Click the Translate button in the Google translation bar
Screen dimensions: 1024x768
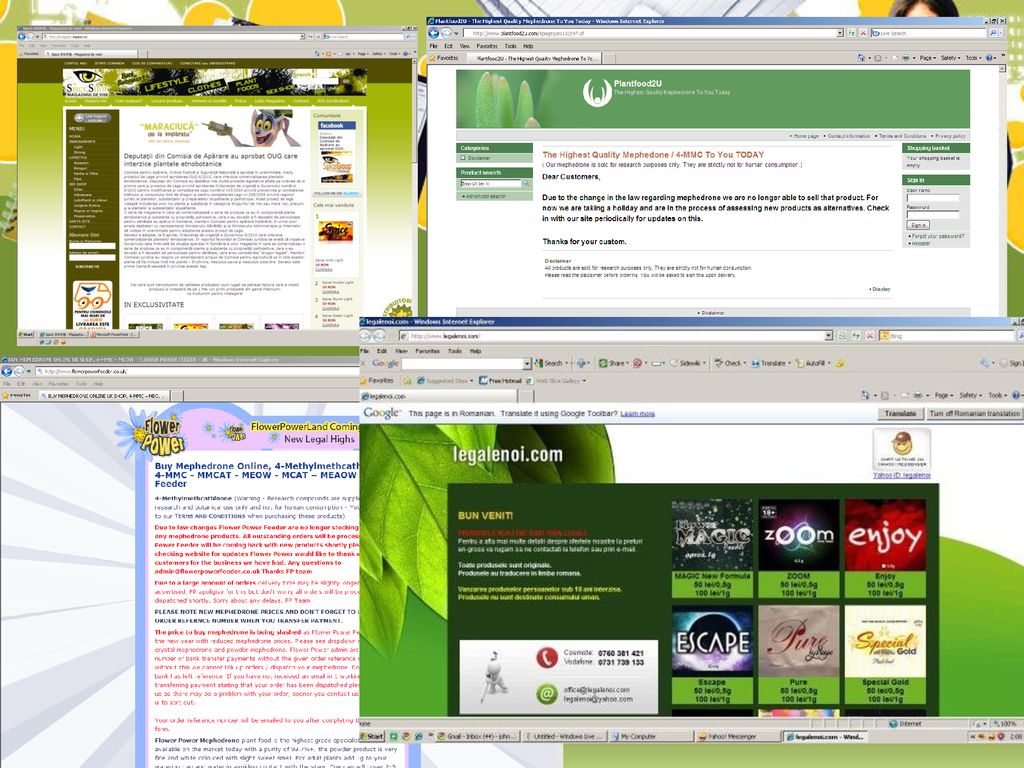pyautogui.click(x=900, y=413)
